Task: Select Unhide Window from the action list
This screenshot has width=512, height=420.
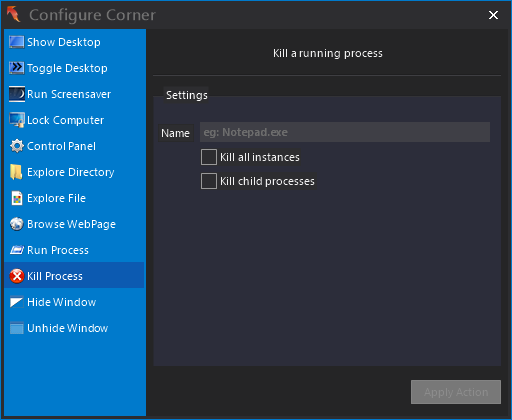Action: (75, 328)
